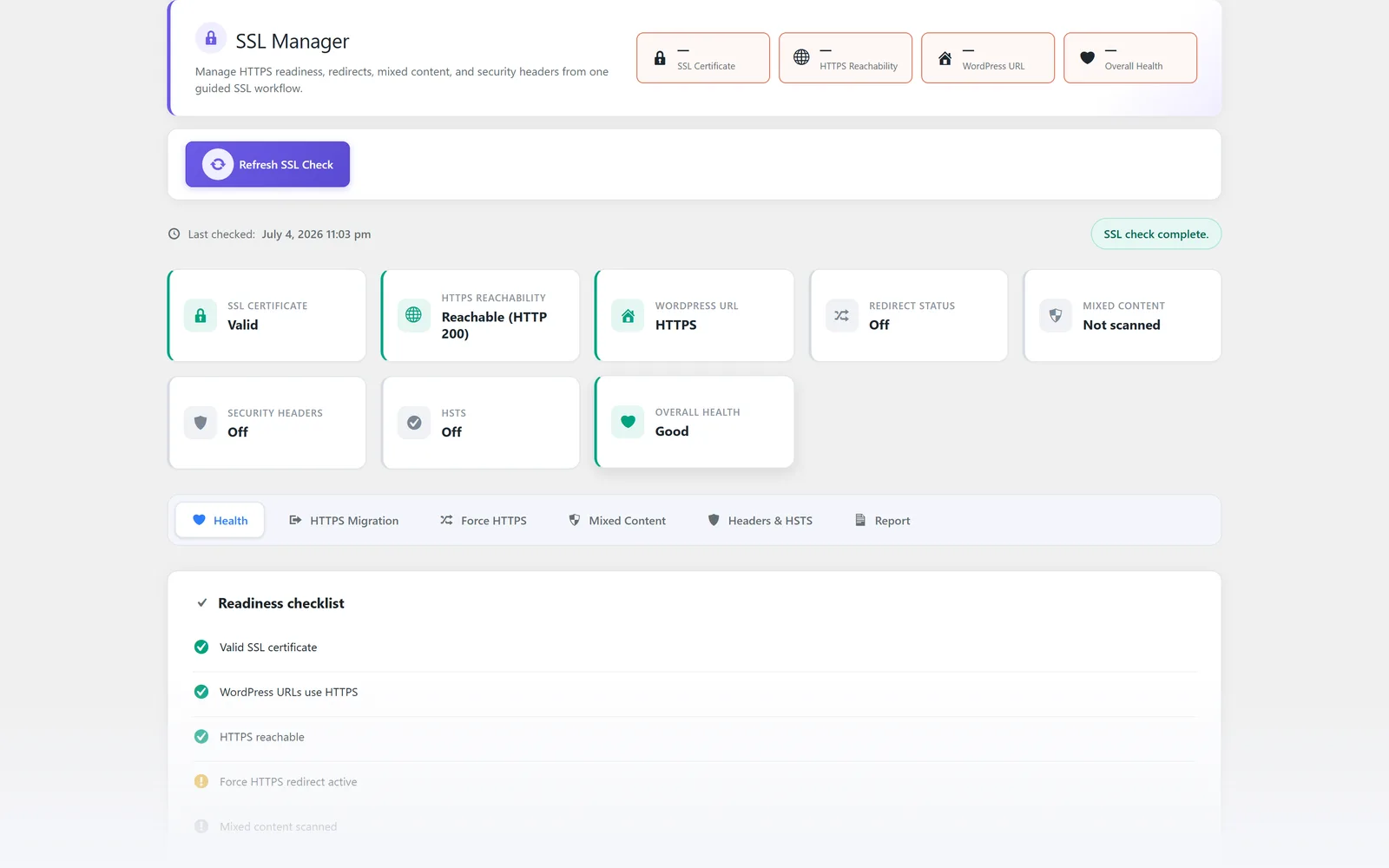Click the heart icon in header Overall Health chip
Viewport: 1389px width, 868px height.
[1087, 58]
